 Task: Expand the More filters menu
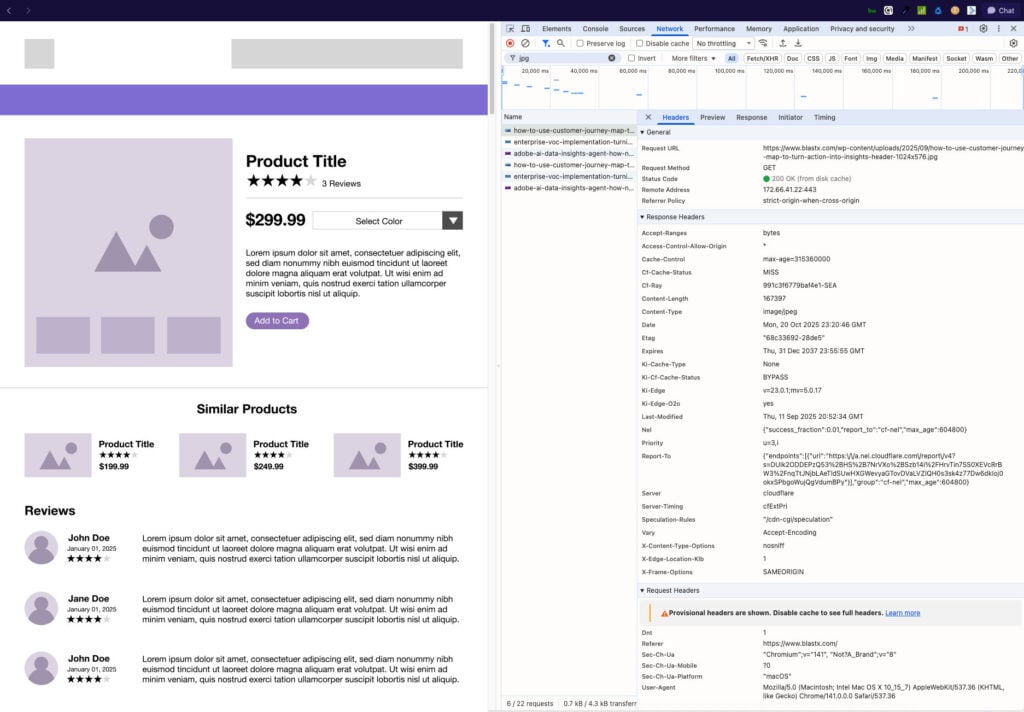(694, 58)
